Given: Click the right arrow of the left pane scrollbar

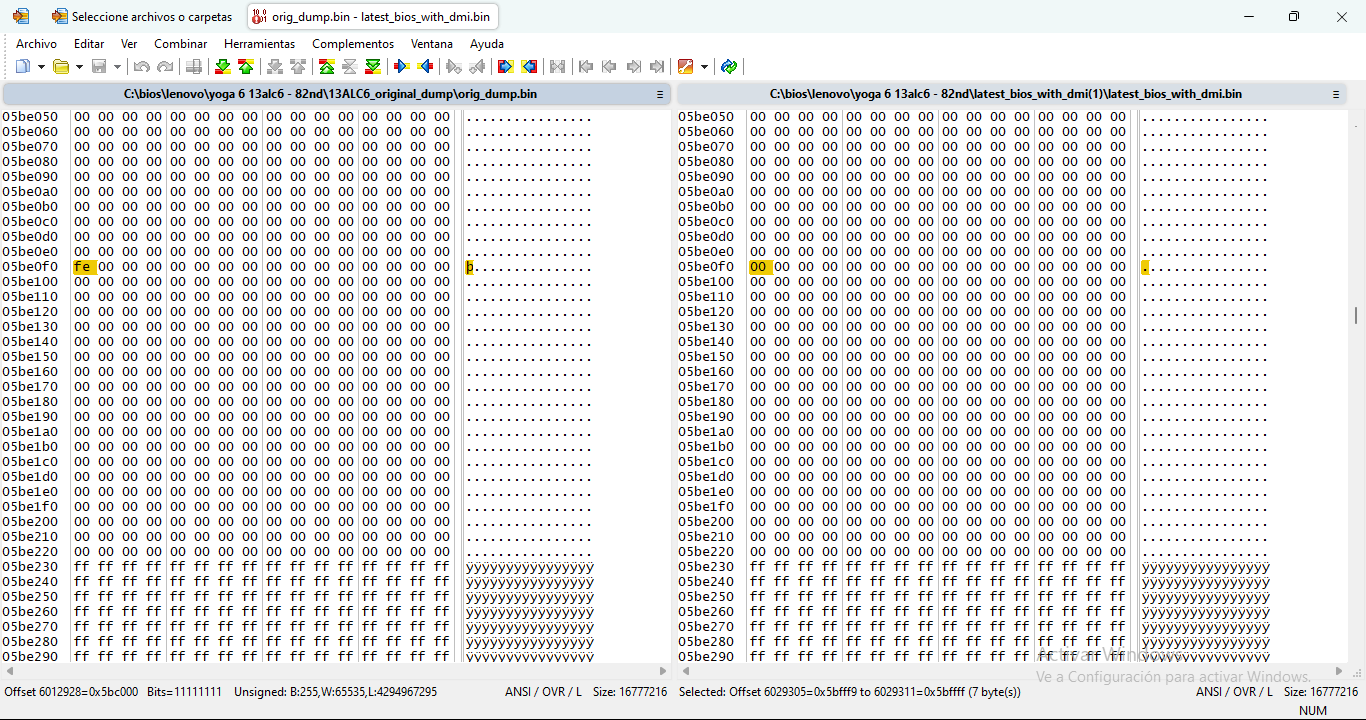Looking at the screenshot, I should click(x=663, y=671).
